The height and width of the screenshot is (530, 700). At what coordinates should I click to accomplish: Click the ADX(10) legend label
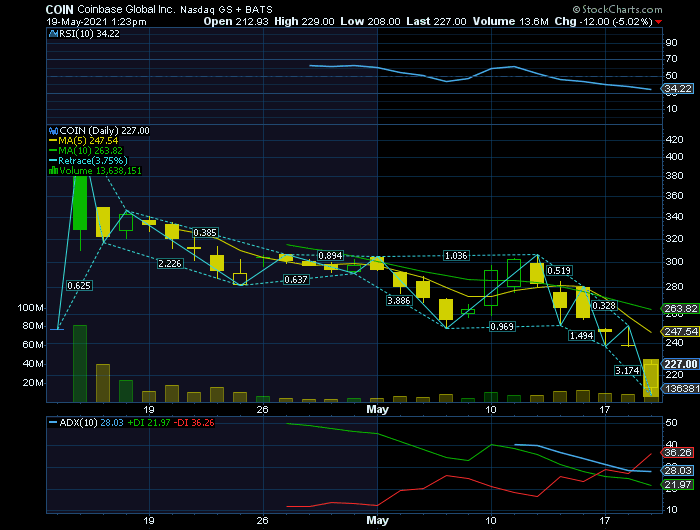78,422
